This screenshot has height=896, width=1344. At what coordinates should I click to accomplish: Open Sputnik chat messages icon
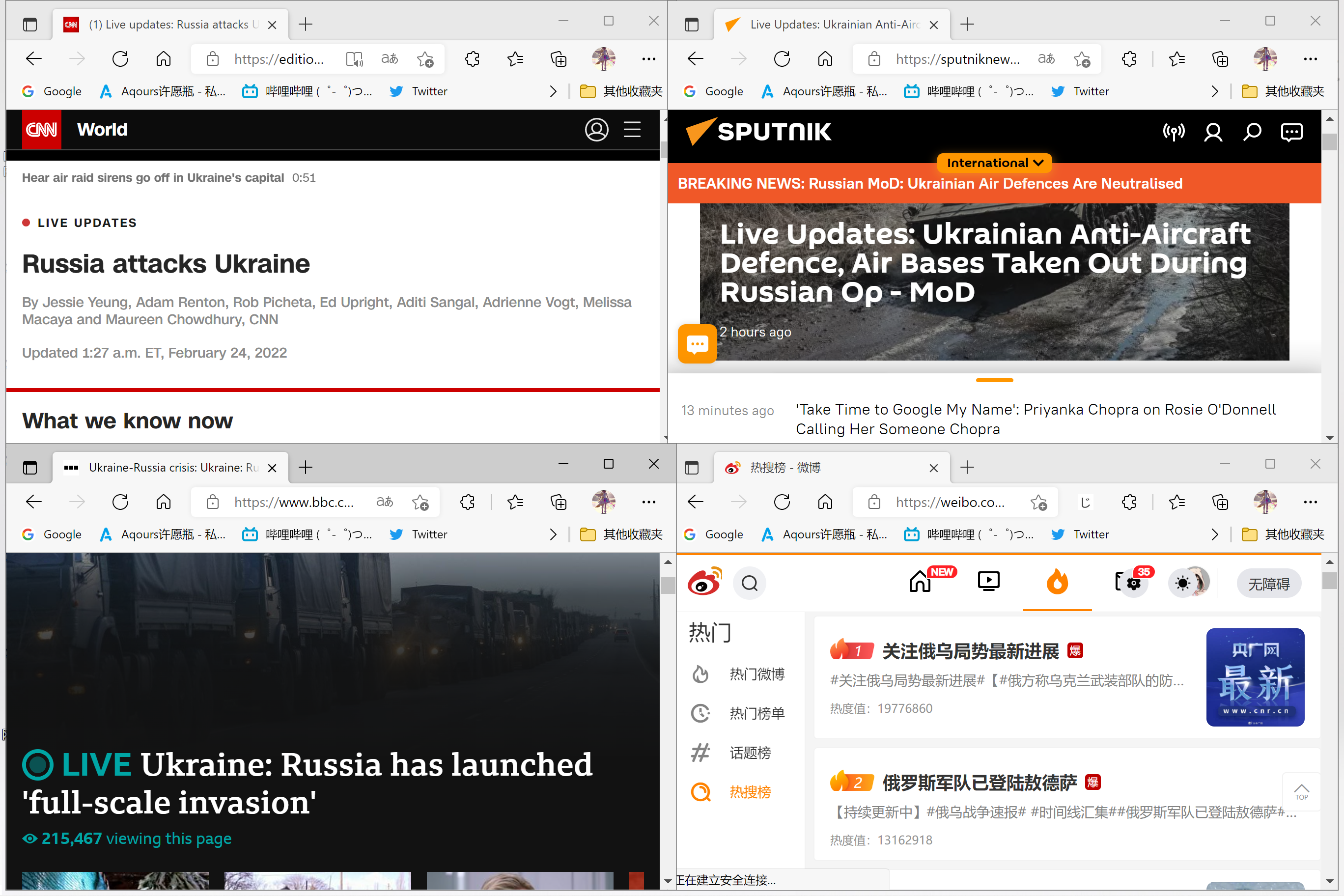coord(1291,132)
